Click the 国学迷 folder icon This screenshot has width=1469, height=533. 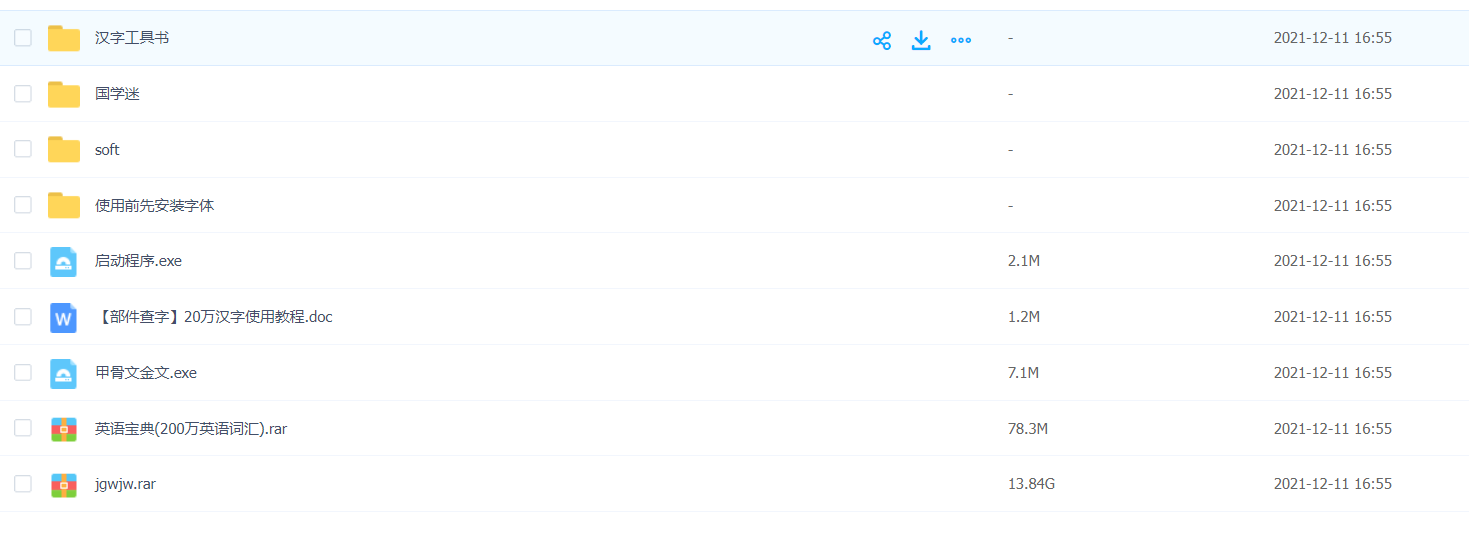[64, 95]
